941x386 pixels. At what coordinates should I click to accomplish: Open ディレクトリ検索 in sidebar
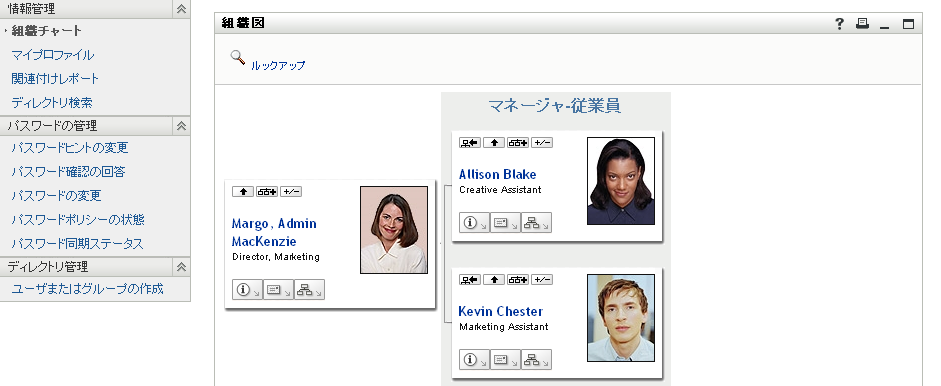pos(52,103)
